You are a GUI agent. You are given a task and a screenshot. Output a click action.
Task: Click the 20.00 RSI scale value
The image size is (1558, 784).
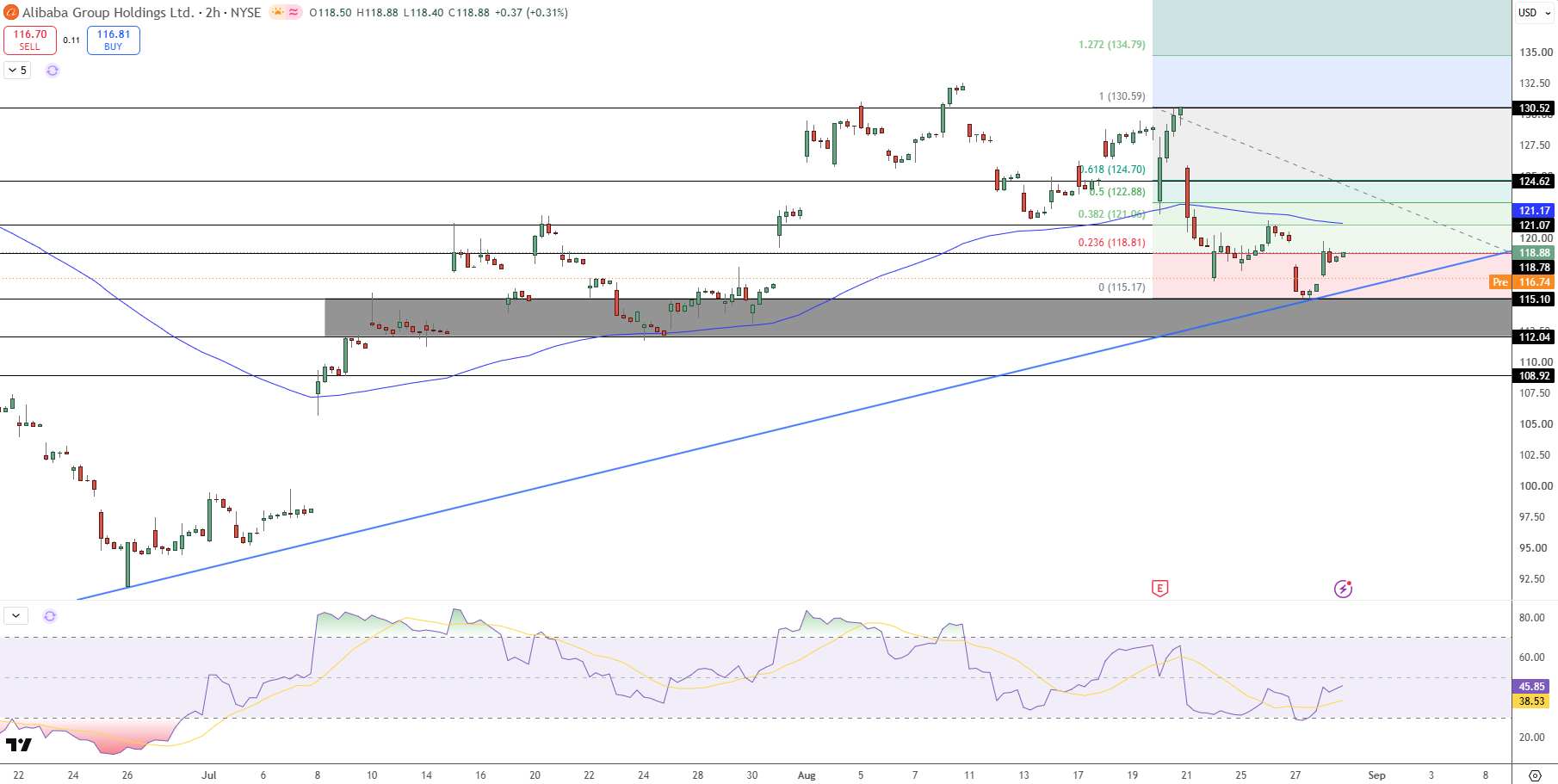point(1531,738)
